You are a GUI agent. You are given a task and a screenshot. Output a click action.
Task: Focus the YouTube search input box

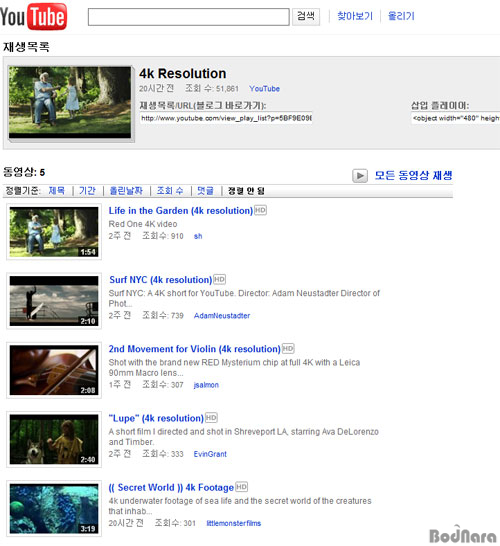pos(188,17)
